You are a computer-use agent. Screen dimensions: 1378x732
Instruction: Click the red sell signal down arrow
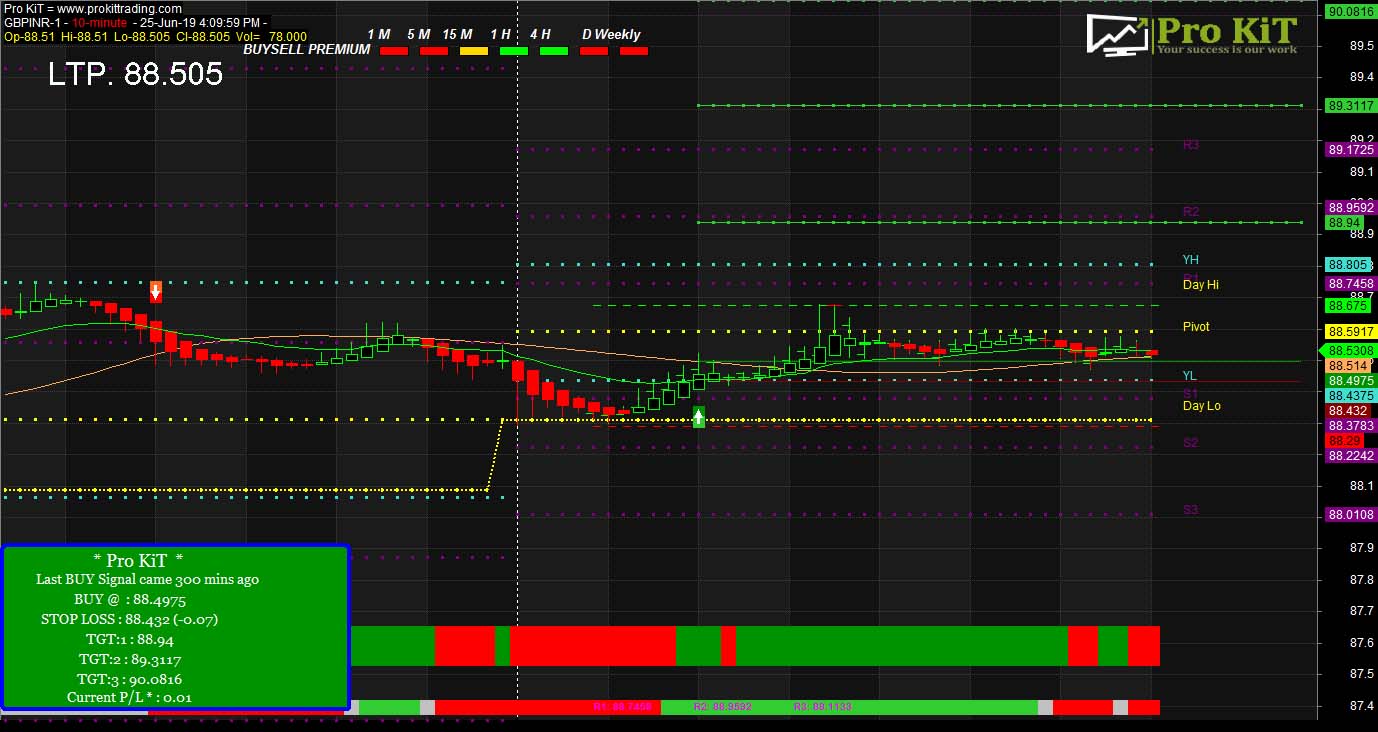point(156,292)
